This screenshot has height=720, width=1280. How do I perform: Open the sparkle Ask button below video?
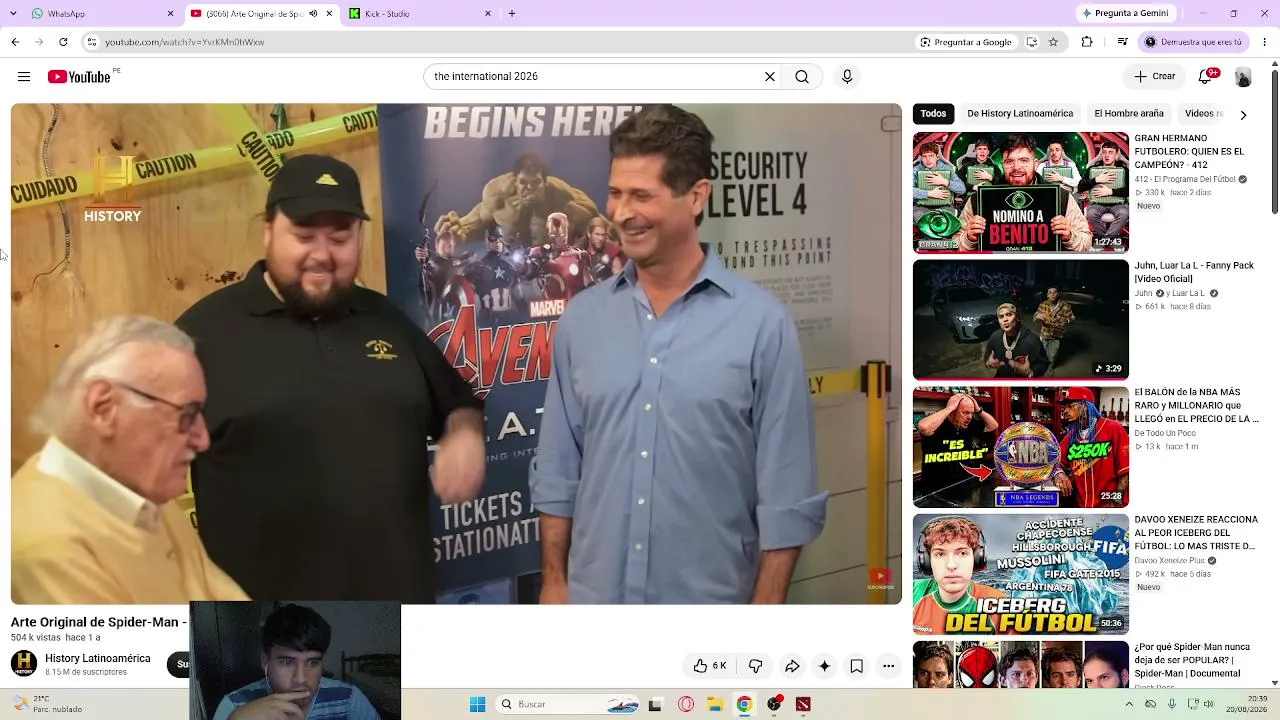[824, 666]
